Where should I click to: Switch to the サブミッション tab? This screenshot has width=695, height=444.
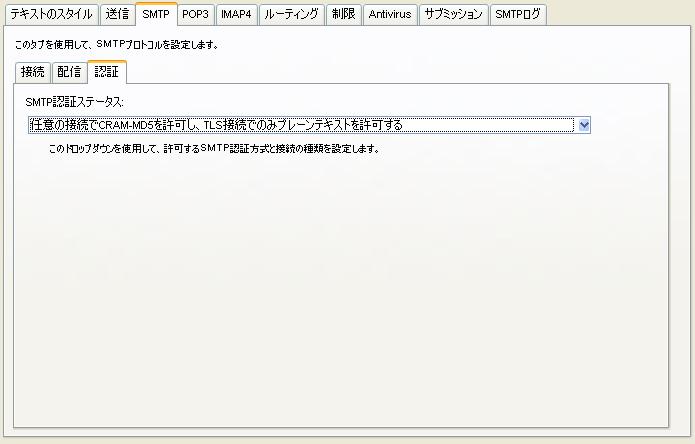(453, 14)
